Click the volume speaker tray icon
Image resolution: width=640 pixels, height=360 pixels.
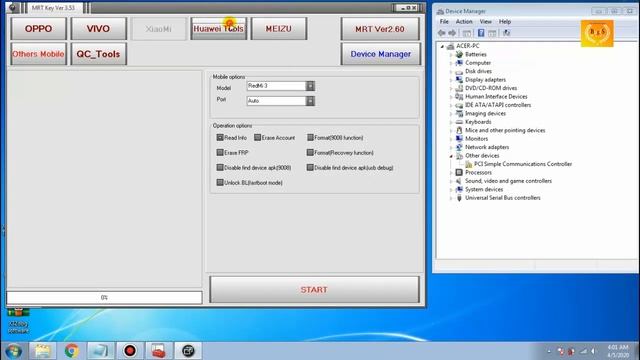(x=593, y=351)
